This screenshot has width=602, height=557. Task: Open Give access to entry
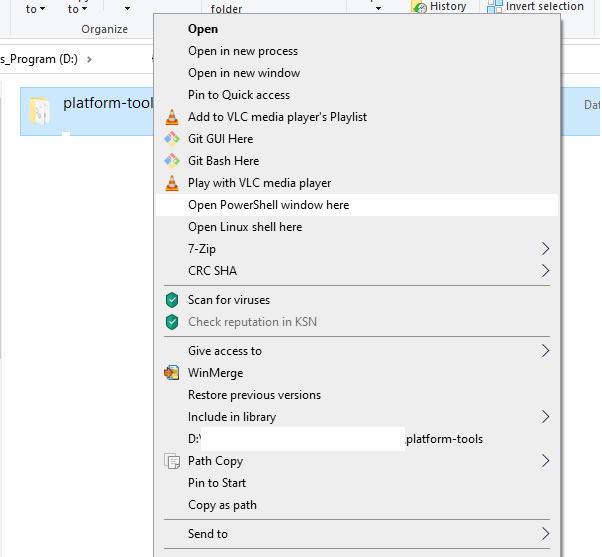(x=357, y=351)
